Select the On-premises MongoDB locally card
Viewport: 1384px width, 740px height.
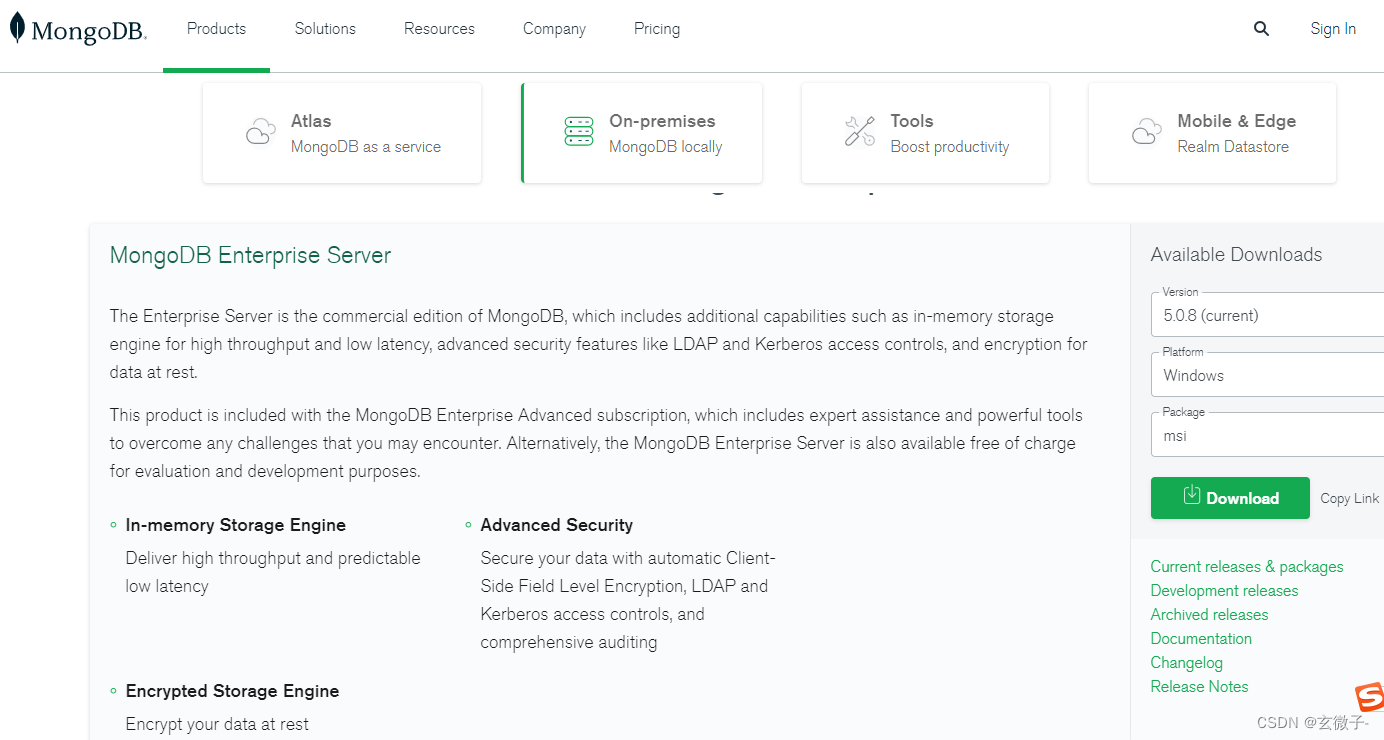[641, 133]
